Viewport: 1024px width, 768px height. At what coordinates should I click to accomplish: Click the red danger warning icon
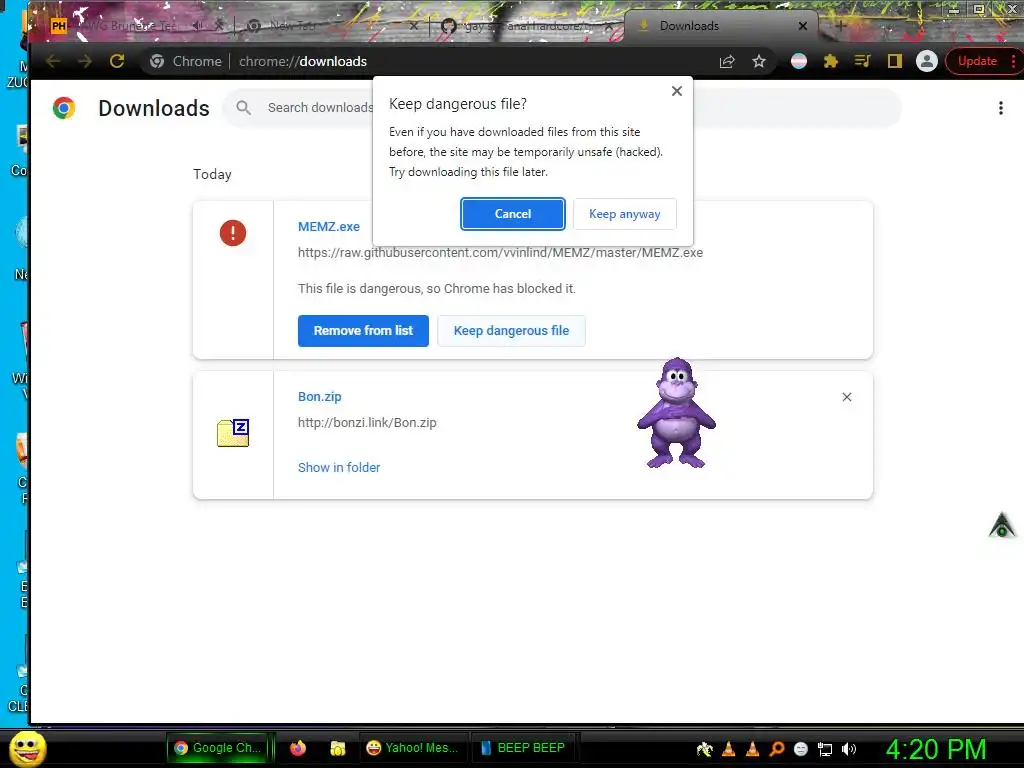tap(232, 232)
